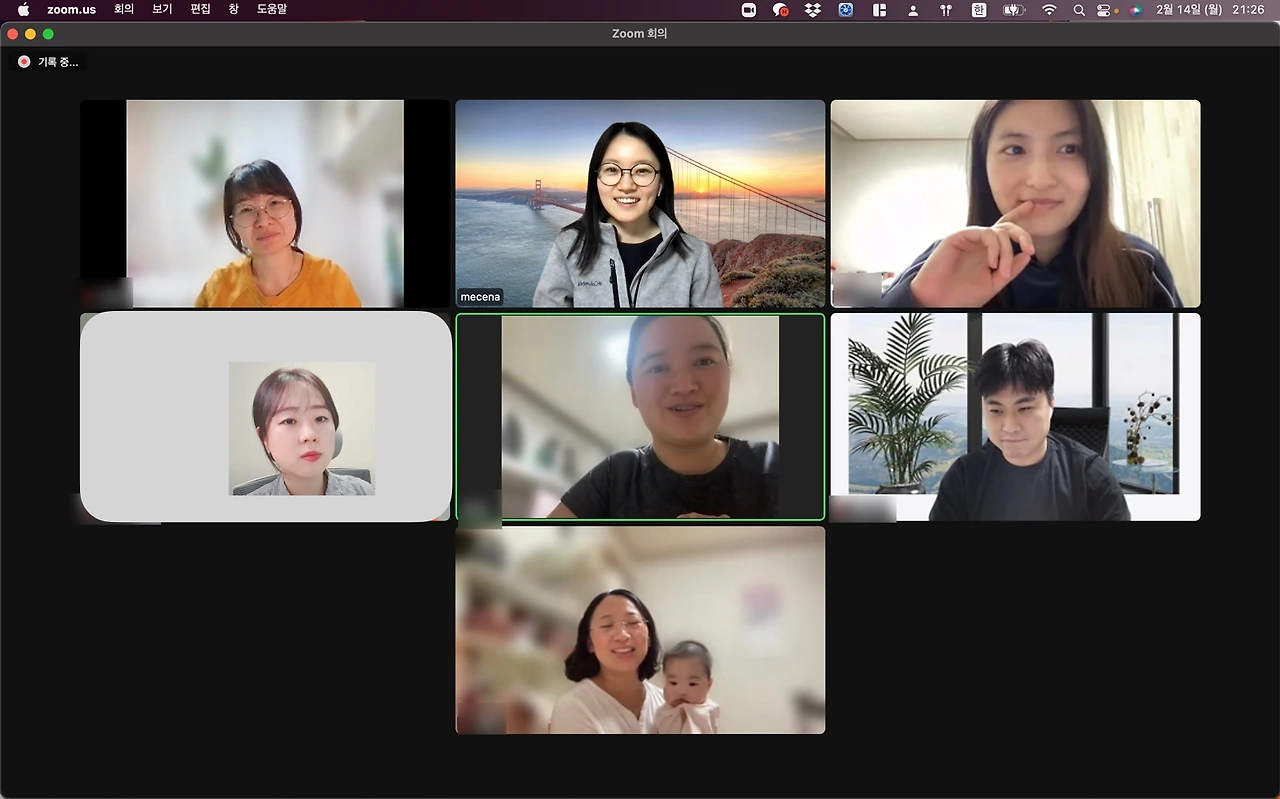Open Spotlight search magnifier icon
1280x799 pixels.
tap(1079, 10)
